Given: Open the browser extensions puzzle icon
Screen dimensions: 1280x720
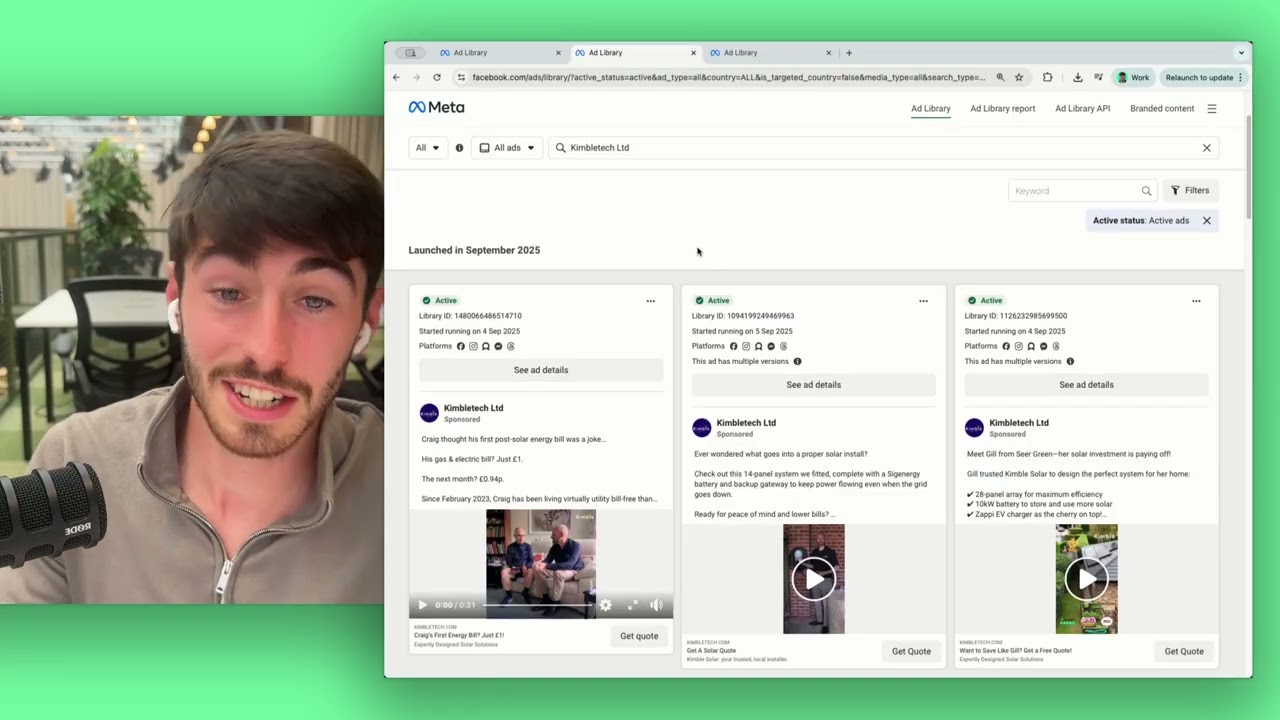Looking at the screenshot, I should pyautogui.click(x=1047, y=77).
